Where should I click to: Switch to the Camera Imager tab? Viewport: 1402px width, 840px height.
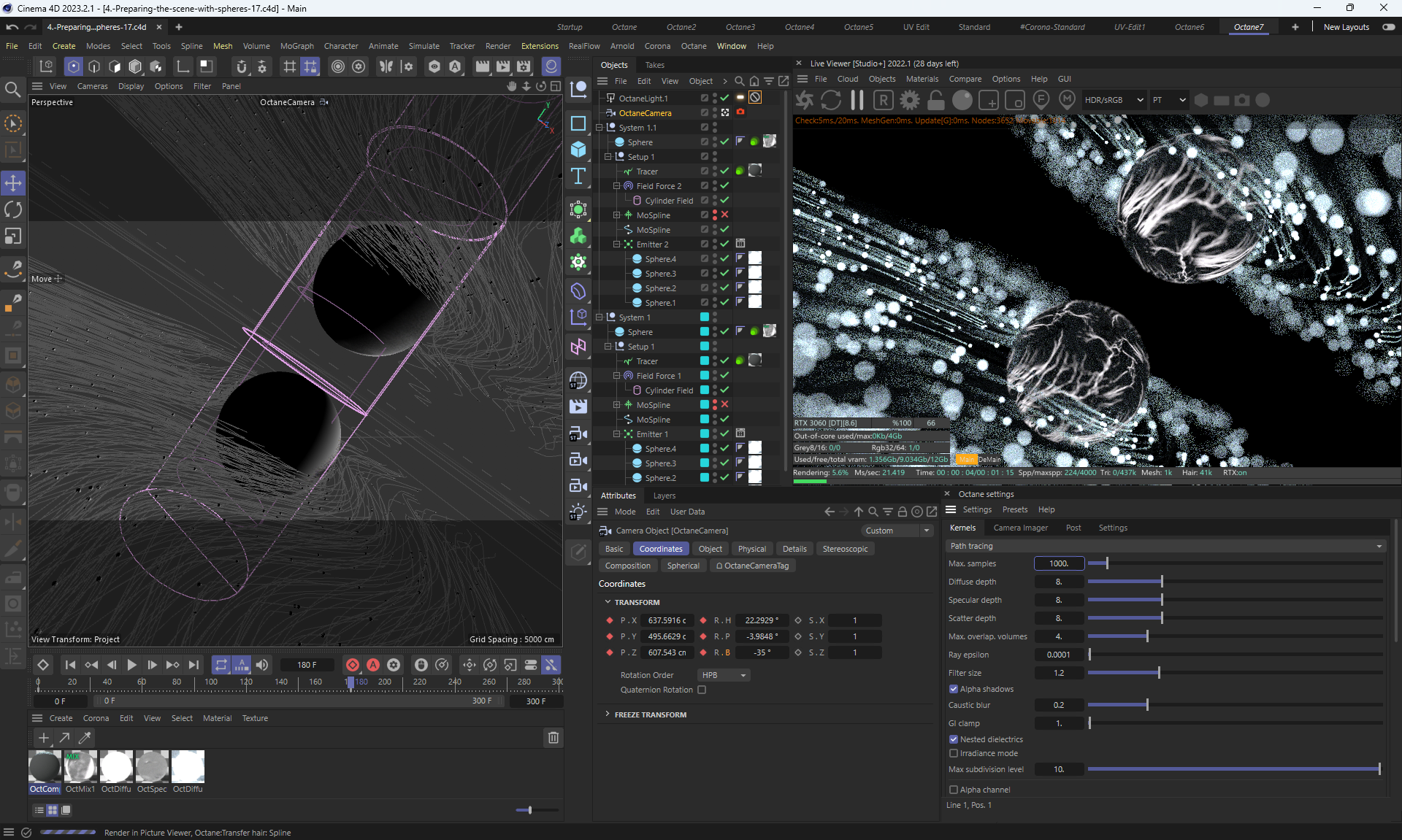tap(1020, 528)
